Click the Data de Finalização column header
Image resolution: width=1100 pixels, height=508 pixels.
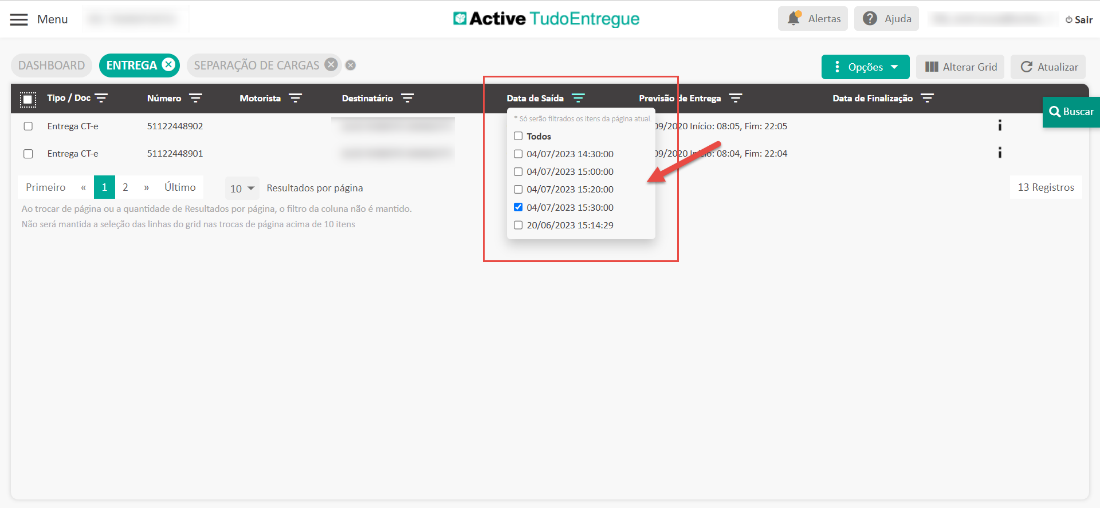coord(873,98)
